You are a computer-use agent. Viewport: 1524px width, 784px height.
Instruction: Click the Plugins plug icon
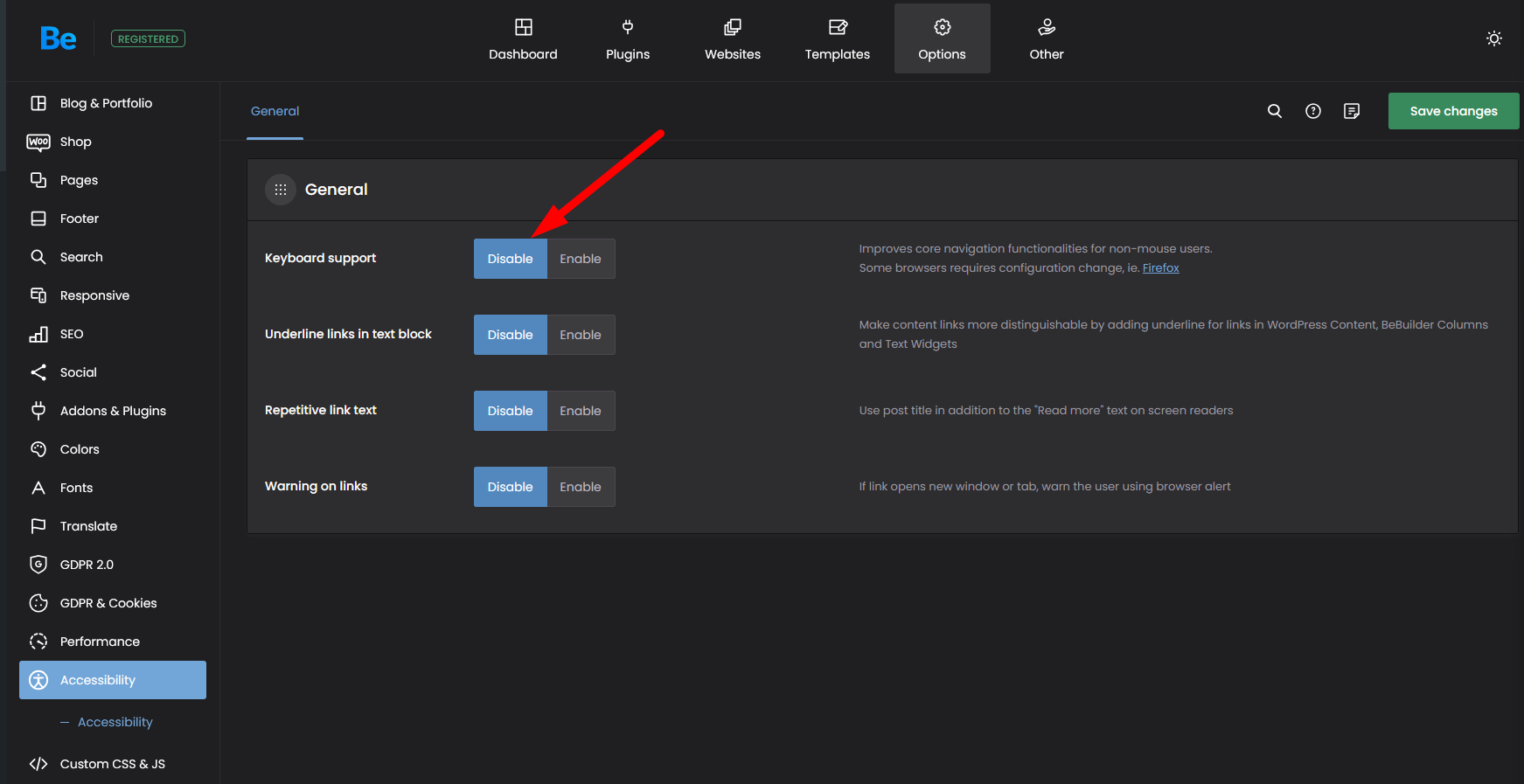pyautogui.click(x=628, y=27)
